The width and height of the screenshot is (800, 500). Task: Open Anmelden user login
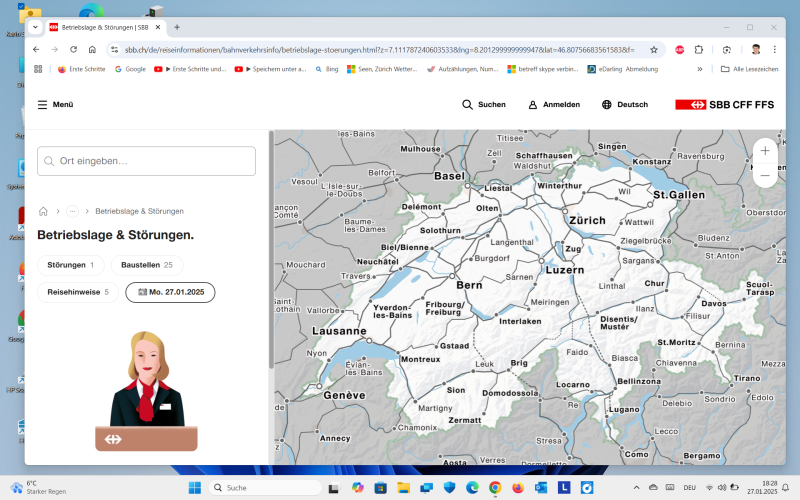tap(554, 105)
